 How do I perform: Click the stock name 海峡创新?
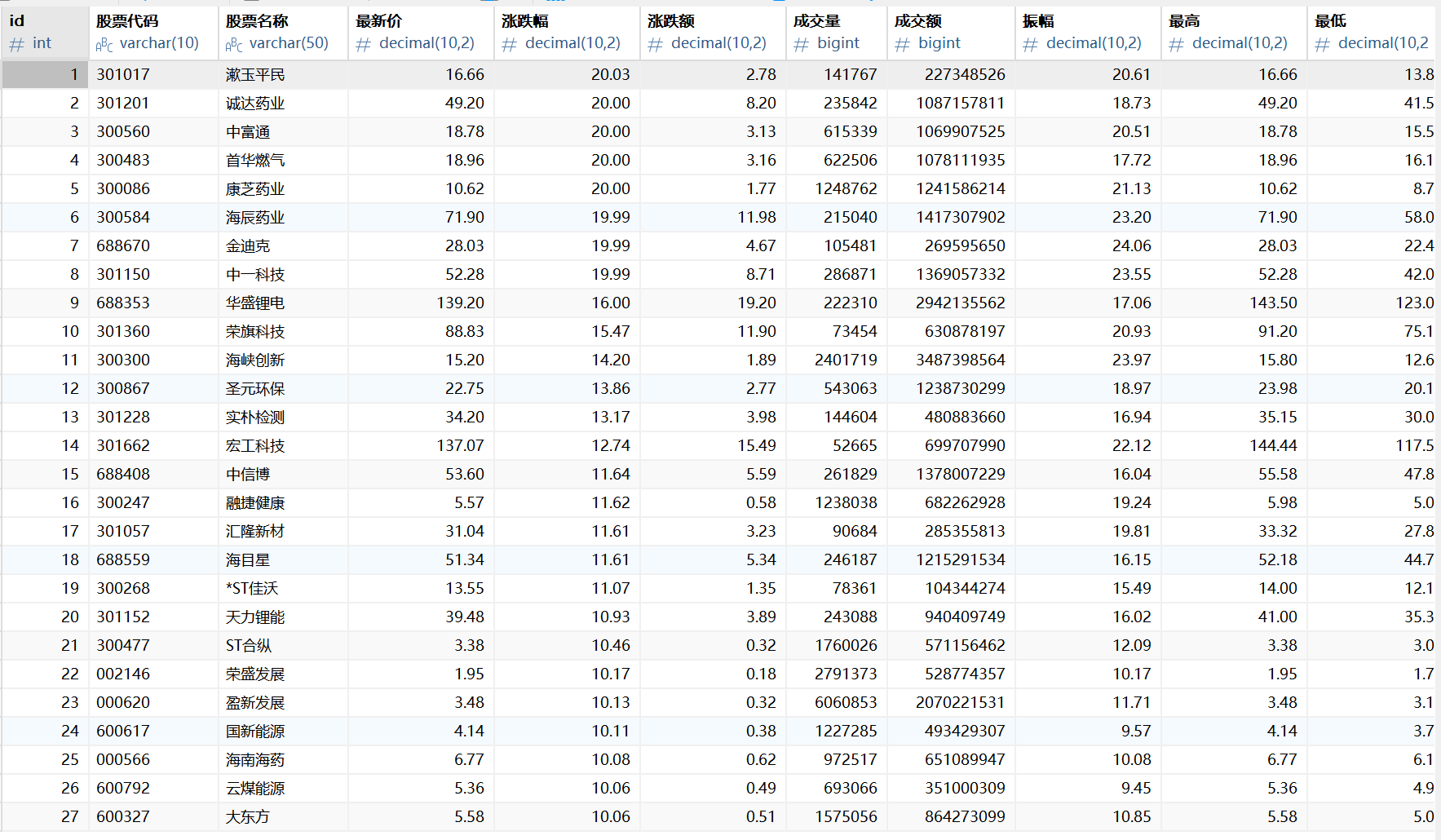(x=255, y=360)
